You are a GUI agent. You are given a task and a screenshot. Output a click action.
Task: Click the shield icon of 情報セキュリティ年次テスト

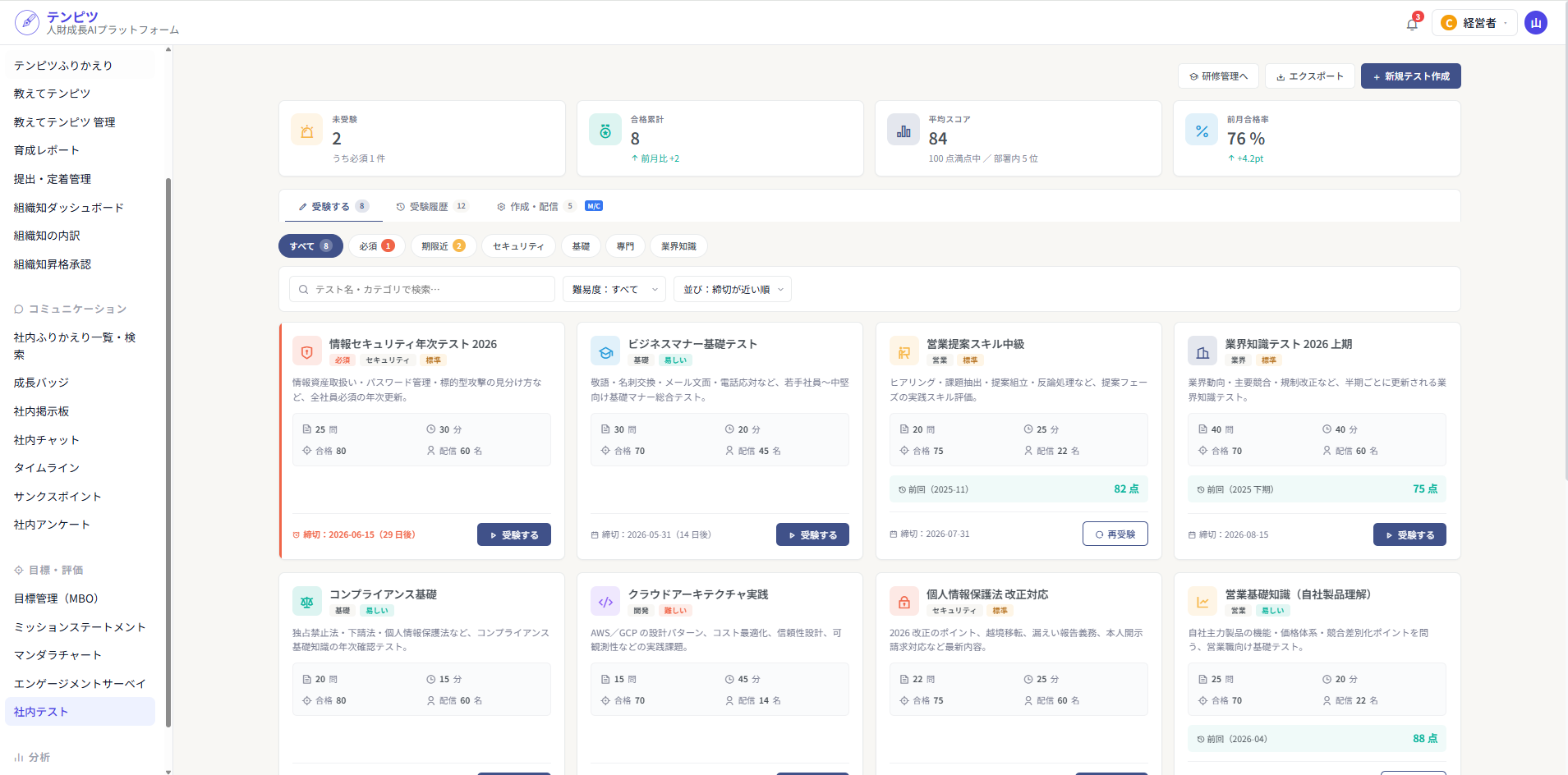coord(306,351)
